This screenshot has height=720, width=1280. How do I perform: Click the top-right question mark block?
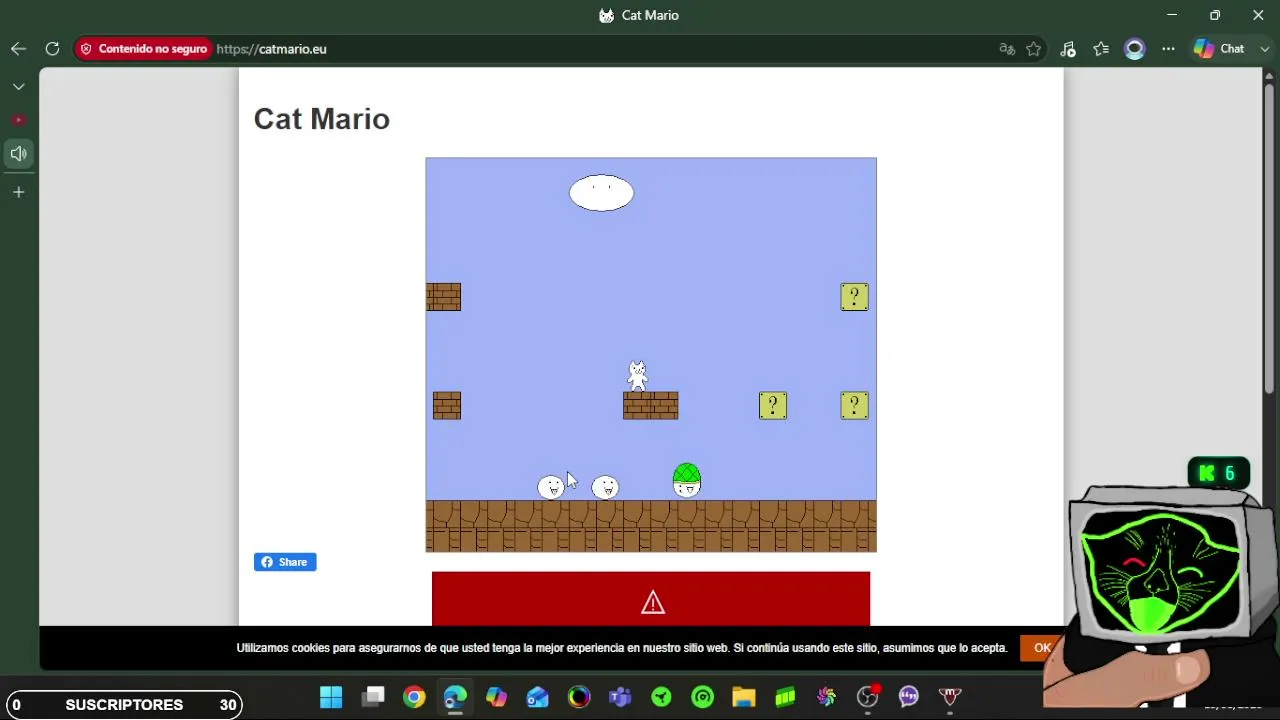pyautogui.click(x=854, y=297)
